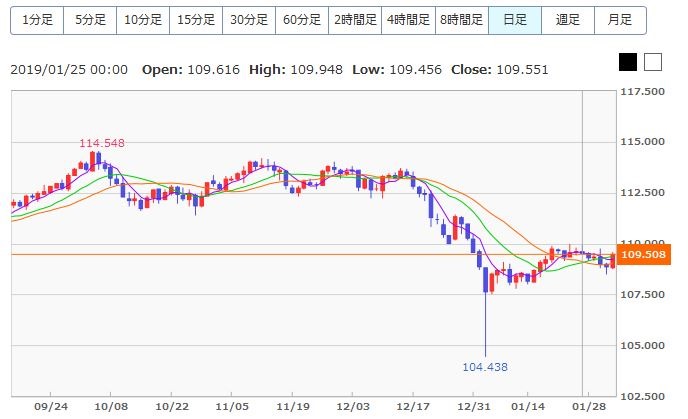Click the 117.500 price axis label

642,92
